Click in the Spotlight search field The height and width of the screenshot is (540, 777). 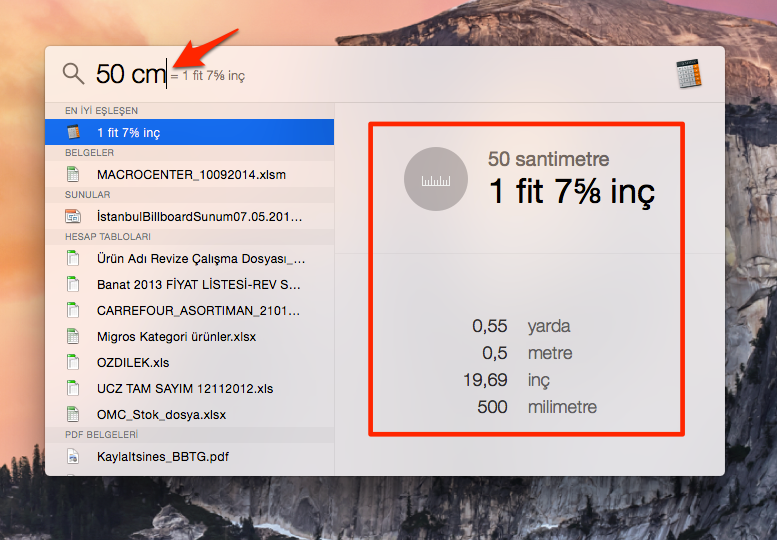tap(400, 74)
